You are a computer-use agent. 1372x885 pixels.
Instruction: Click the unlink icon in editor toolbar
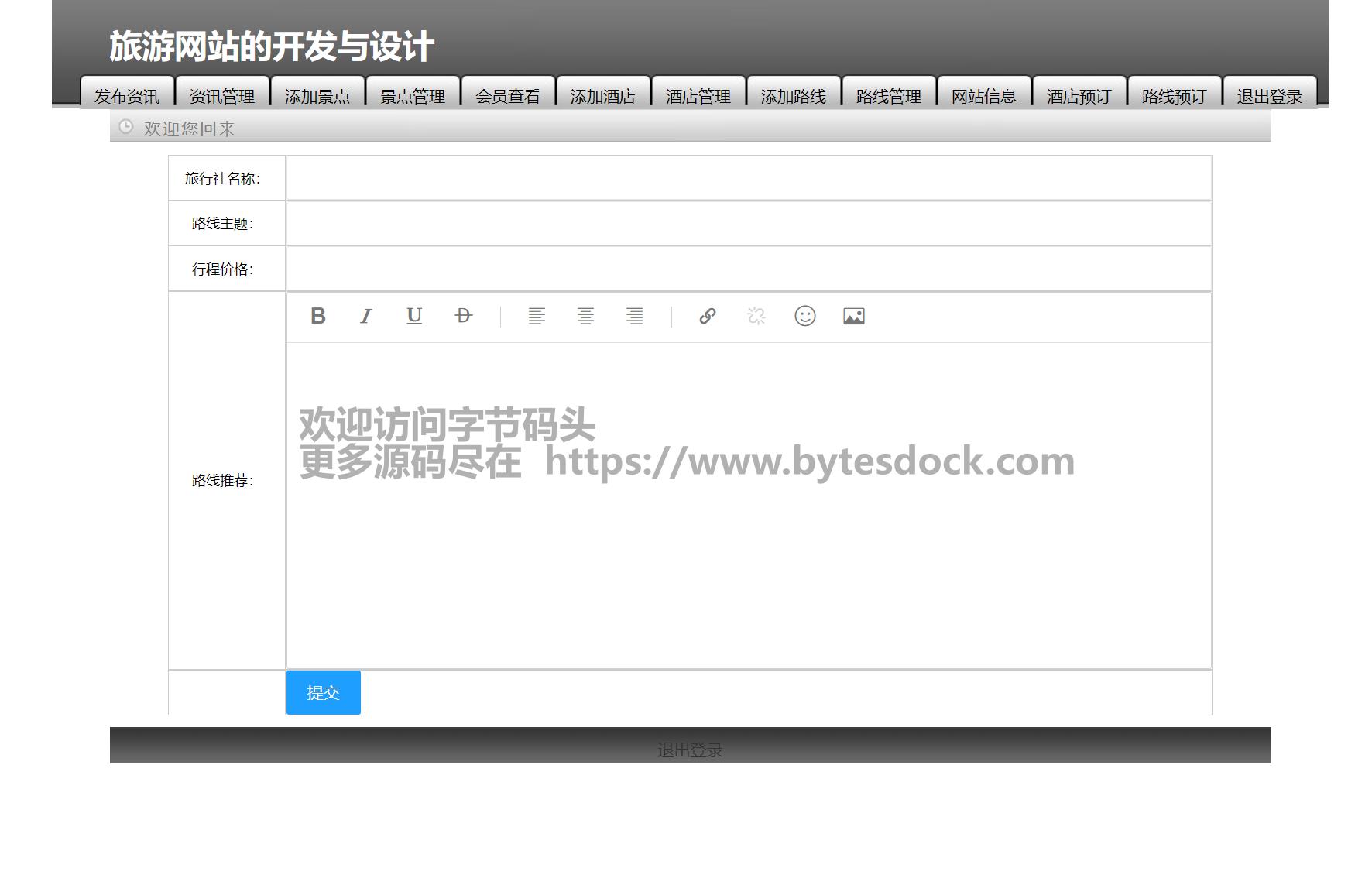[756, 316]
